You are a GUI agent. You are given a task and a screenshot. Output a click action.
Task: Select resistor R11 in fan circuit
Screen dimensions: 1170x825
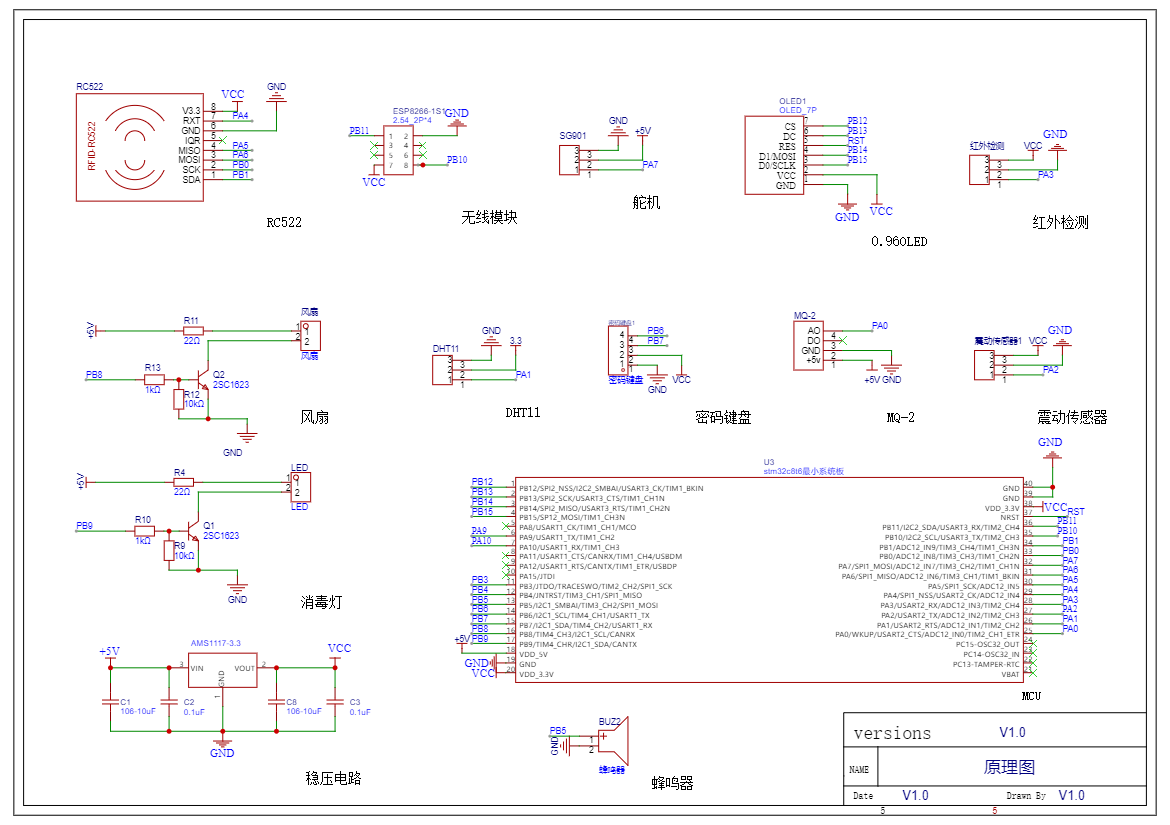pos(193,330)
